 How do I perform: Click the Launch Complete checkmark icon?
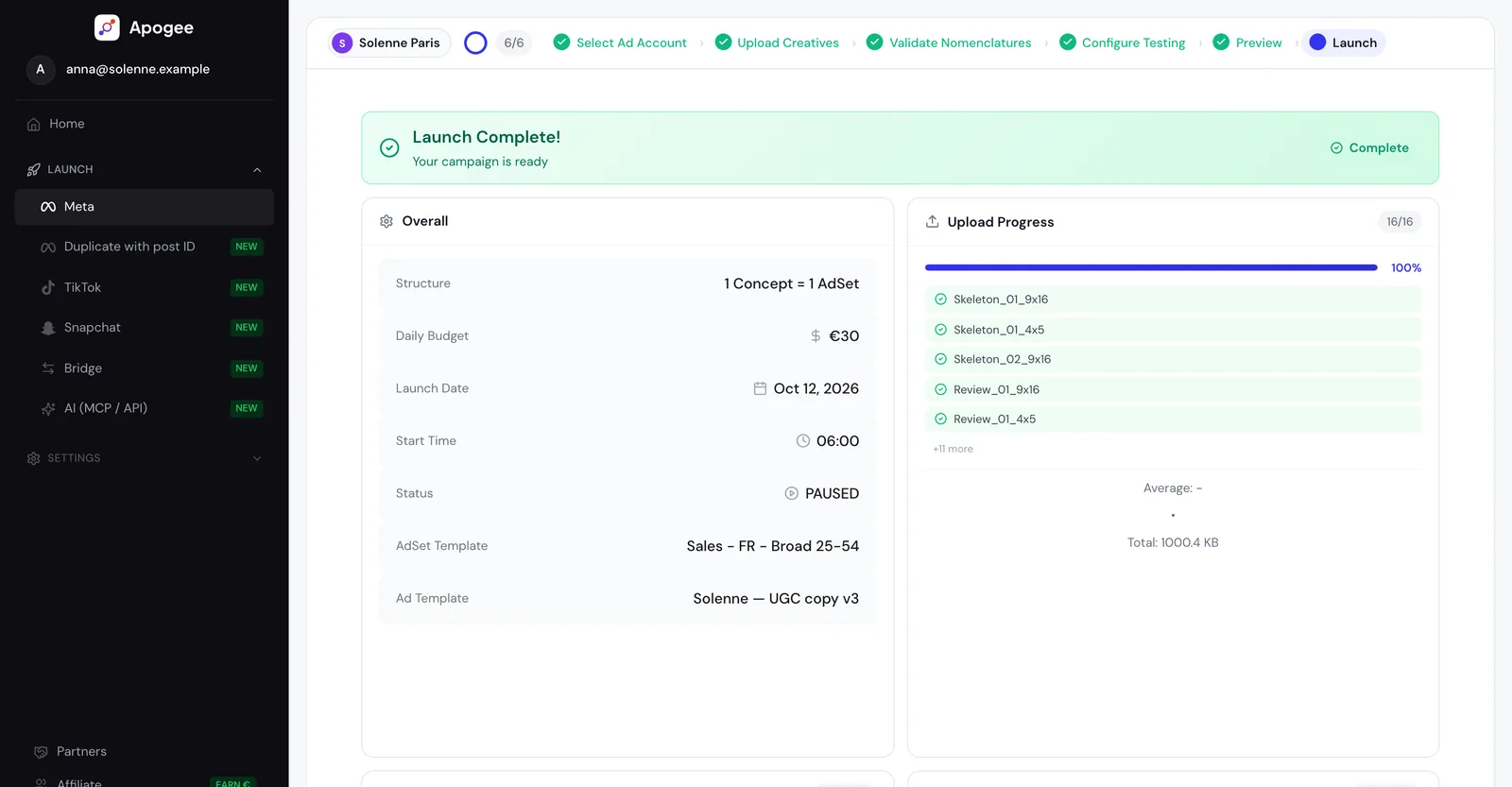tap(389, 148)
